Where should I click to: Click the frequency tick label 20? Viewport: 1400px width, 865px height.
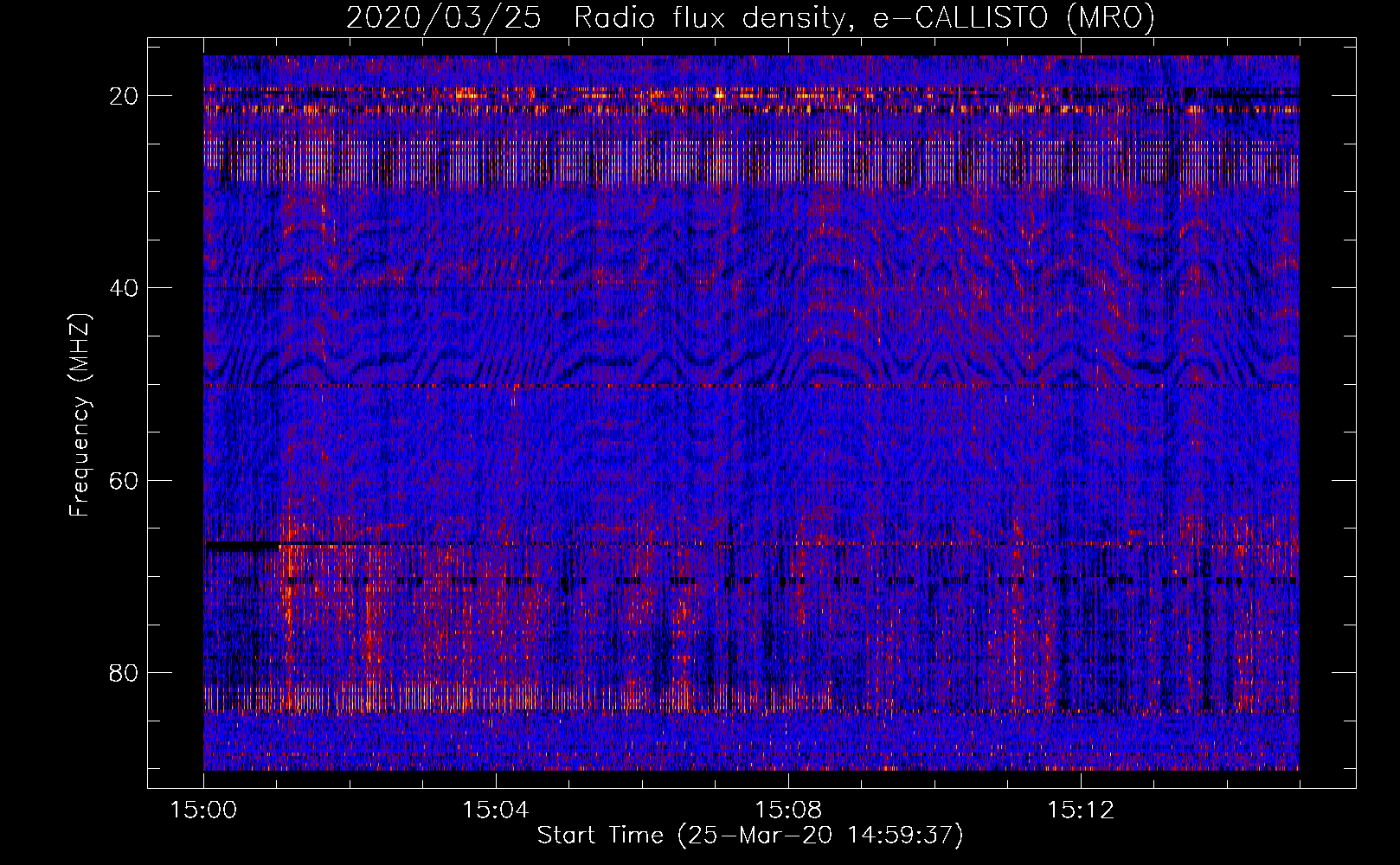125,96
